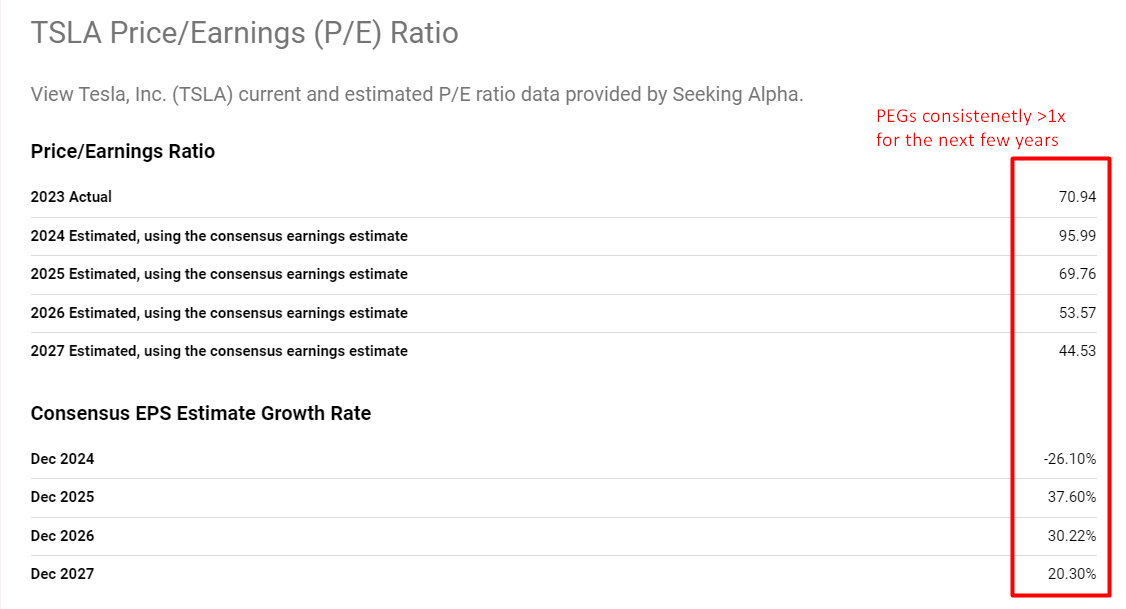The height and width of the screenshot is (609, 1126).
Task: Click the Dec 2025 row label
Action: coord(62,497)
